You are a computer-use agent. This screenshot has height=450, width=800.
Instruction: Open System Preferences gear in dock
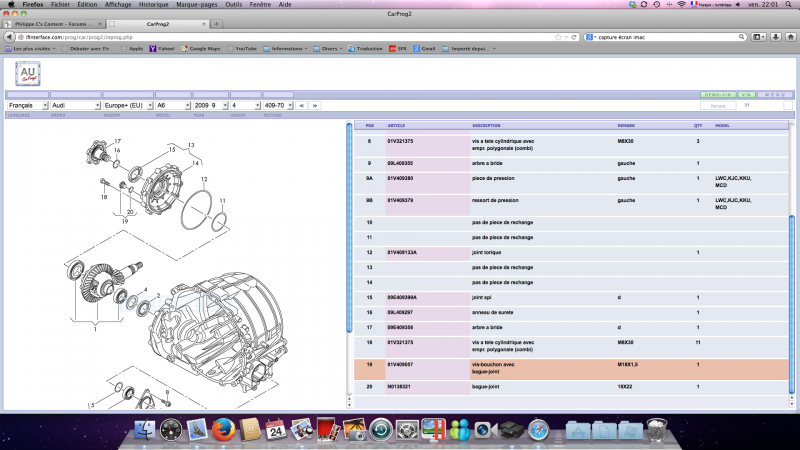405,430
